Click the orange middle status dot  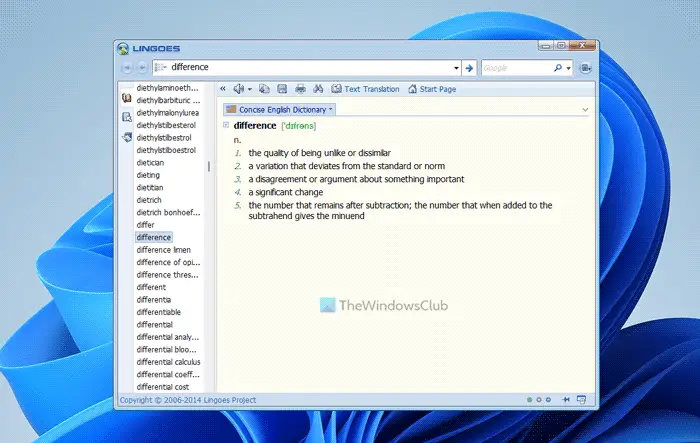pyautogui.click(x=539, y=400)
